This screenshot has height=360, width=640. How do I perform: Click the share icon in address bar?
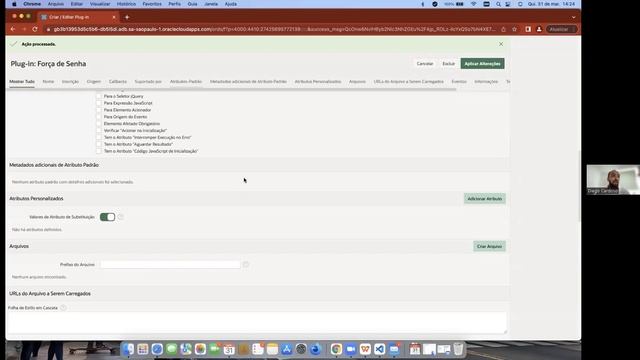point(503,29)
